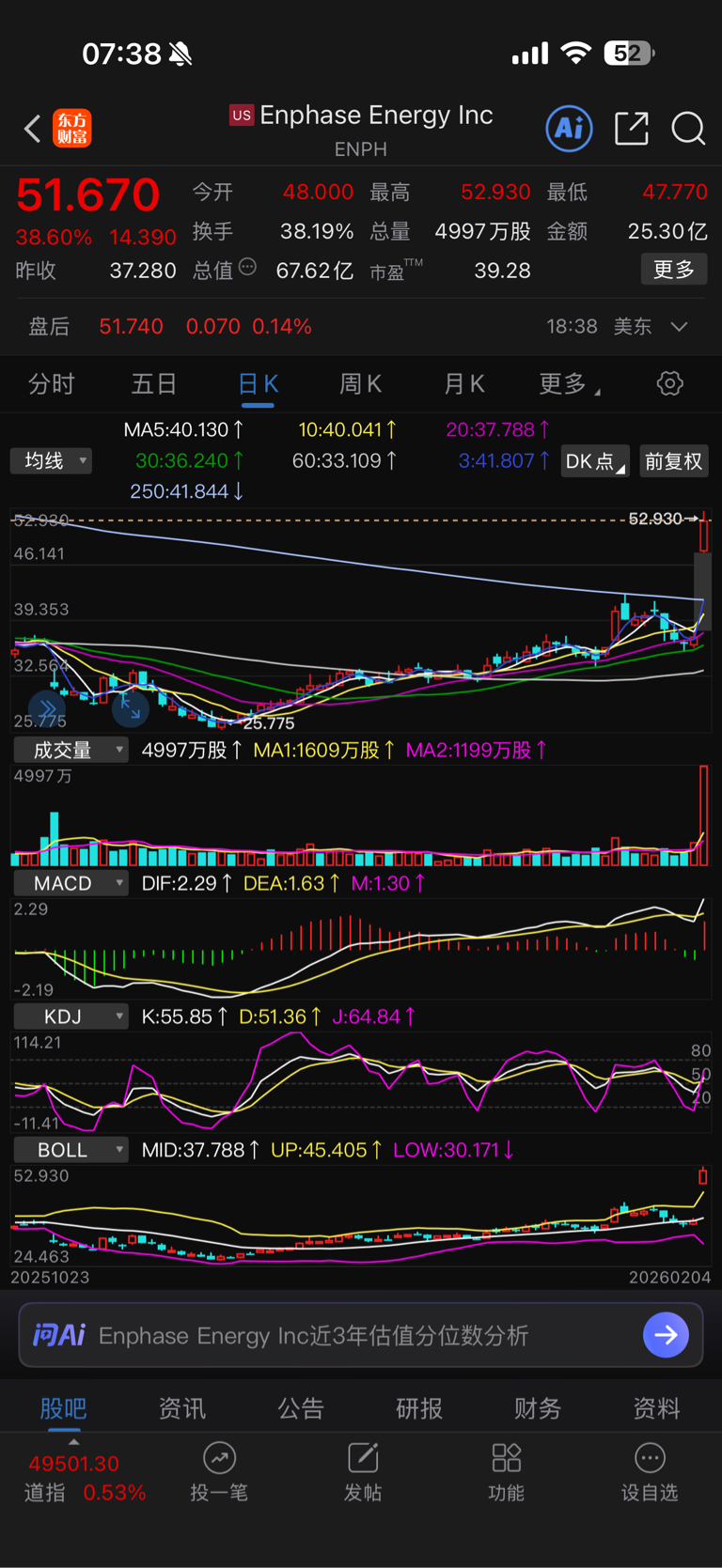Switch to the 分时 tab
Viewport: 722px width, 1568px height.
tap(52, 383)
